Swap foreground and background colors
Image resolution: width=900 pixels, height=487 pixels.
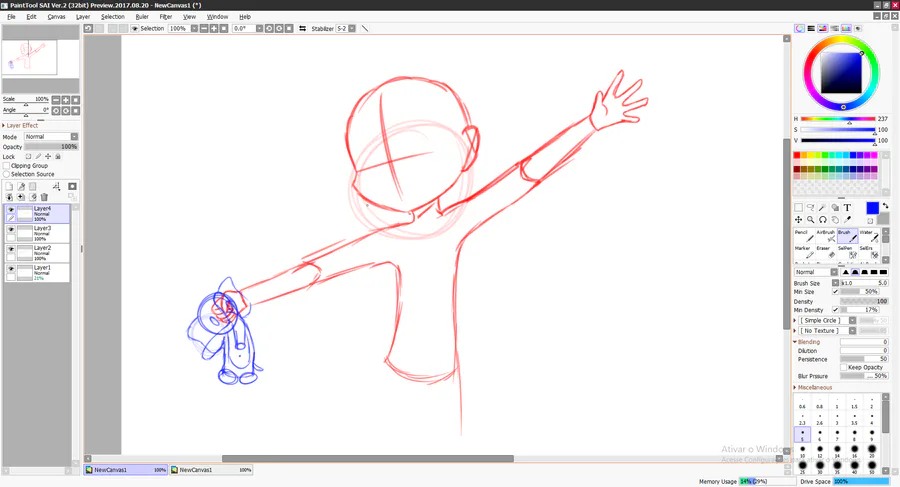pos(885,206)
